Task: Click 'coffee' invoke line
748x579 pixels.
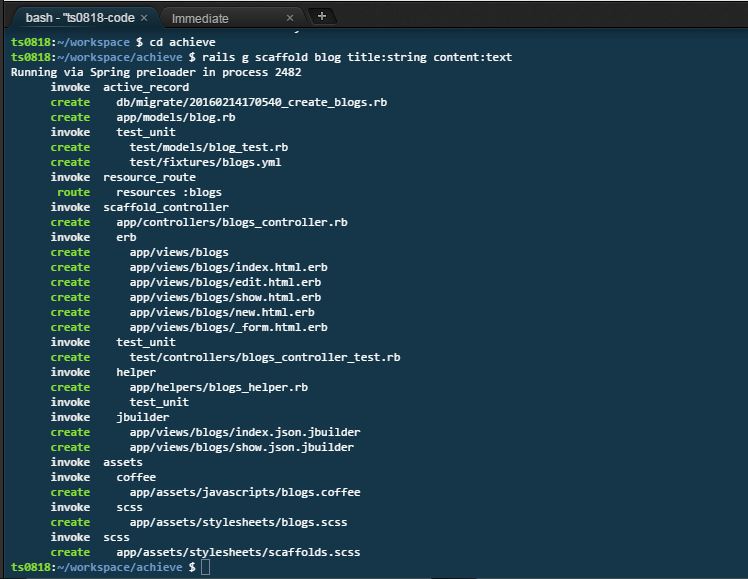Action: point(136,477)
